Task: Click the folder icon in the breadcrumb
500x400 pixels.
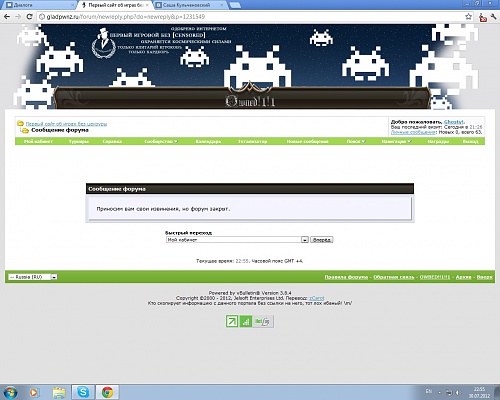Action: tap(20, 123)
